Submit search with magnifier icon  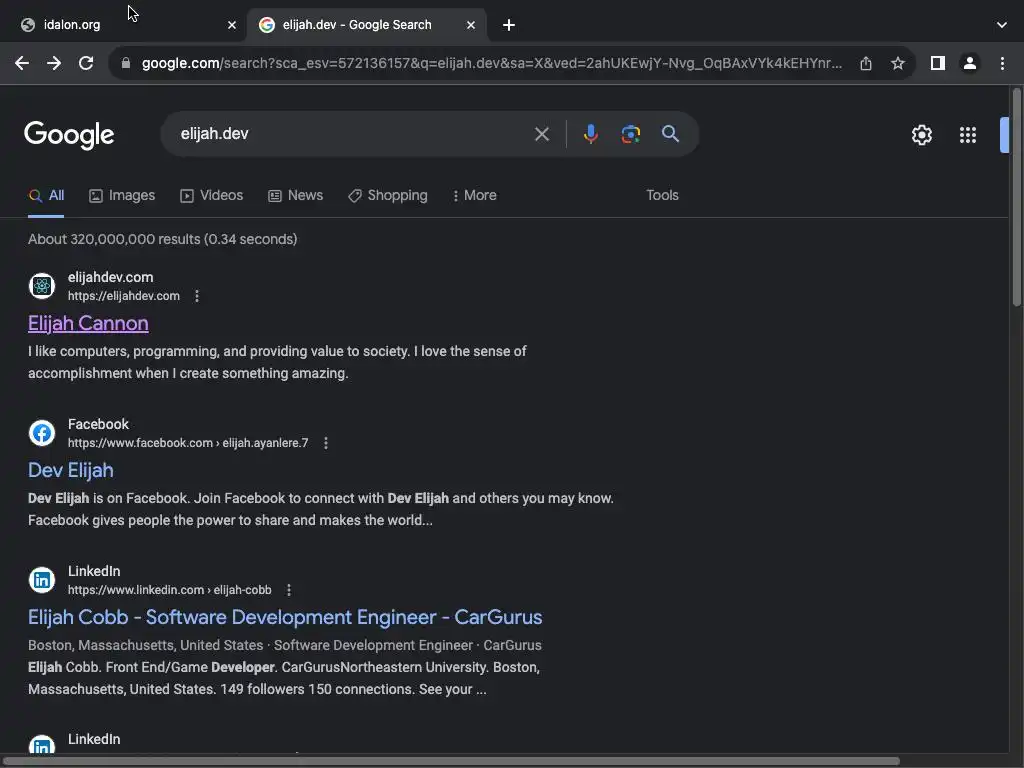[x=671, y=134]
